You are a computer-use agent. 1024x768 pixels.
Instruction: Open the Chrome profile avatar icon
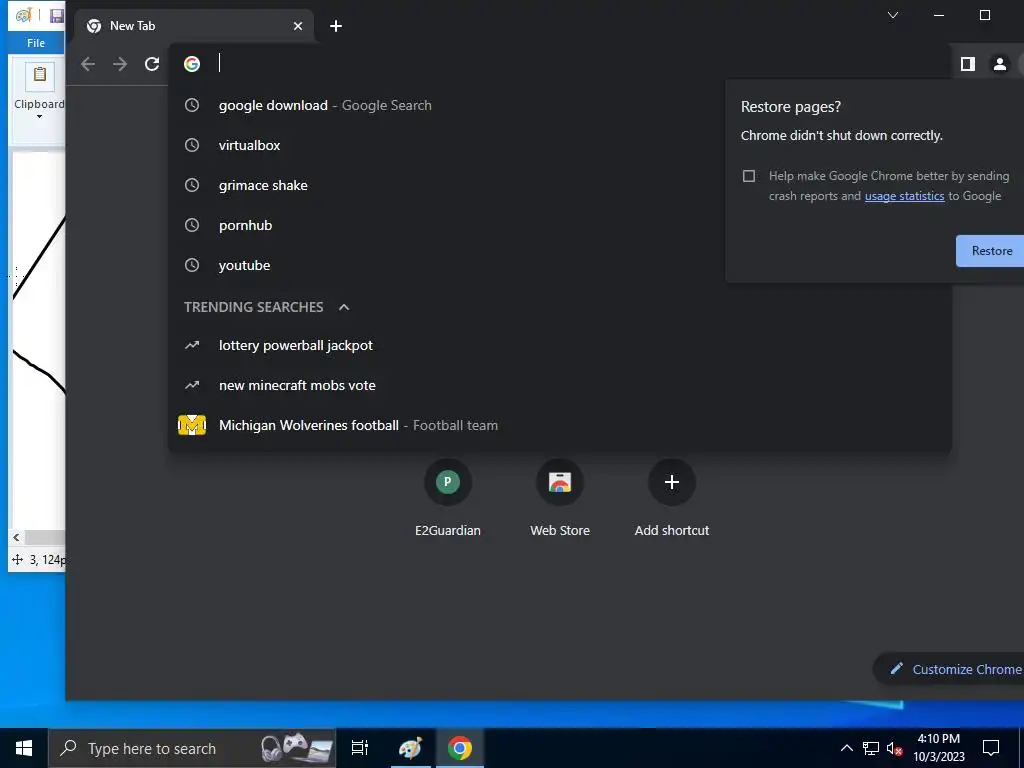coord(1000,64)
